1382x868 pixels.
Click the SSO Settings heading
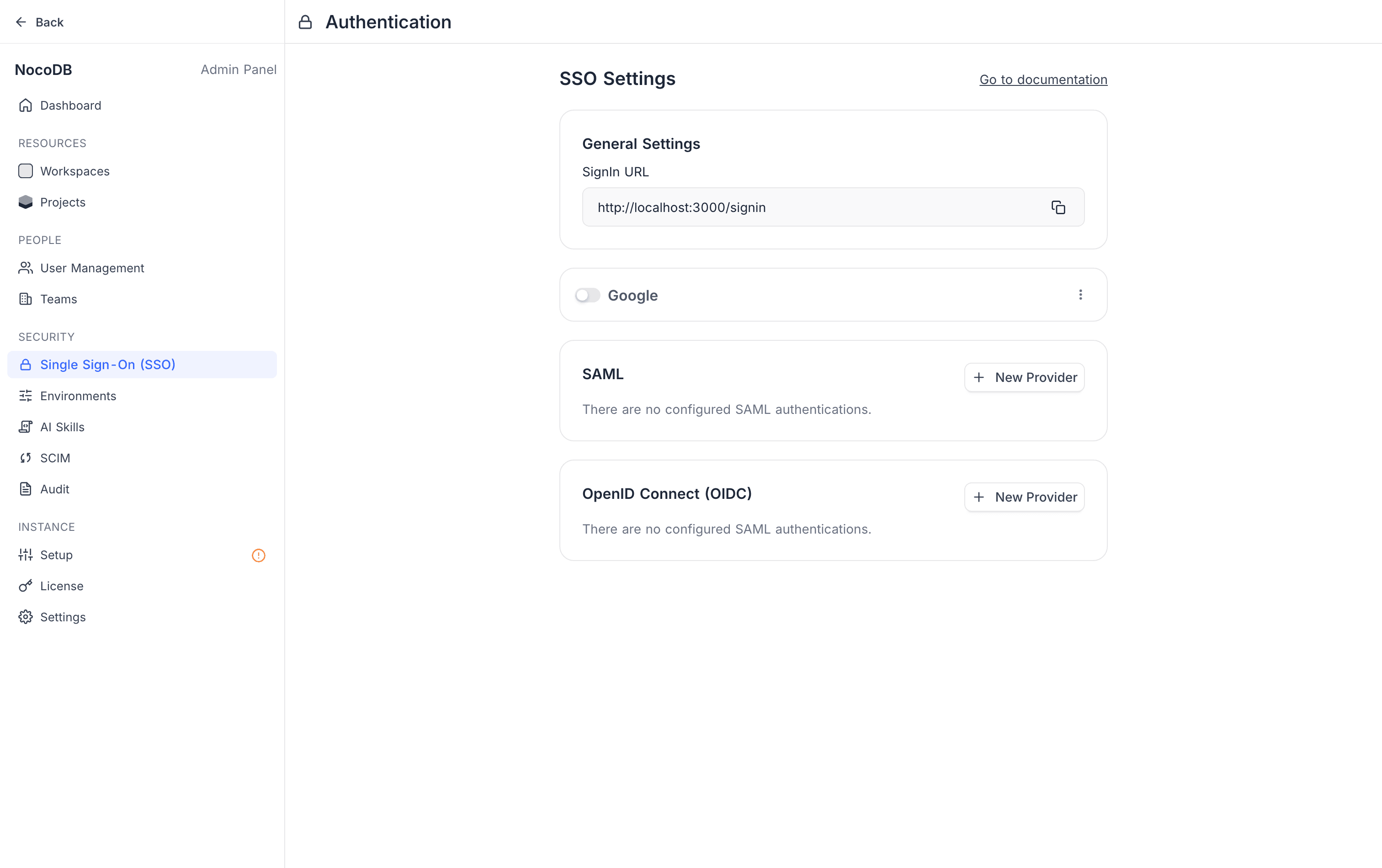(x=617, y=79)
